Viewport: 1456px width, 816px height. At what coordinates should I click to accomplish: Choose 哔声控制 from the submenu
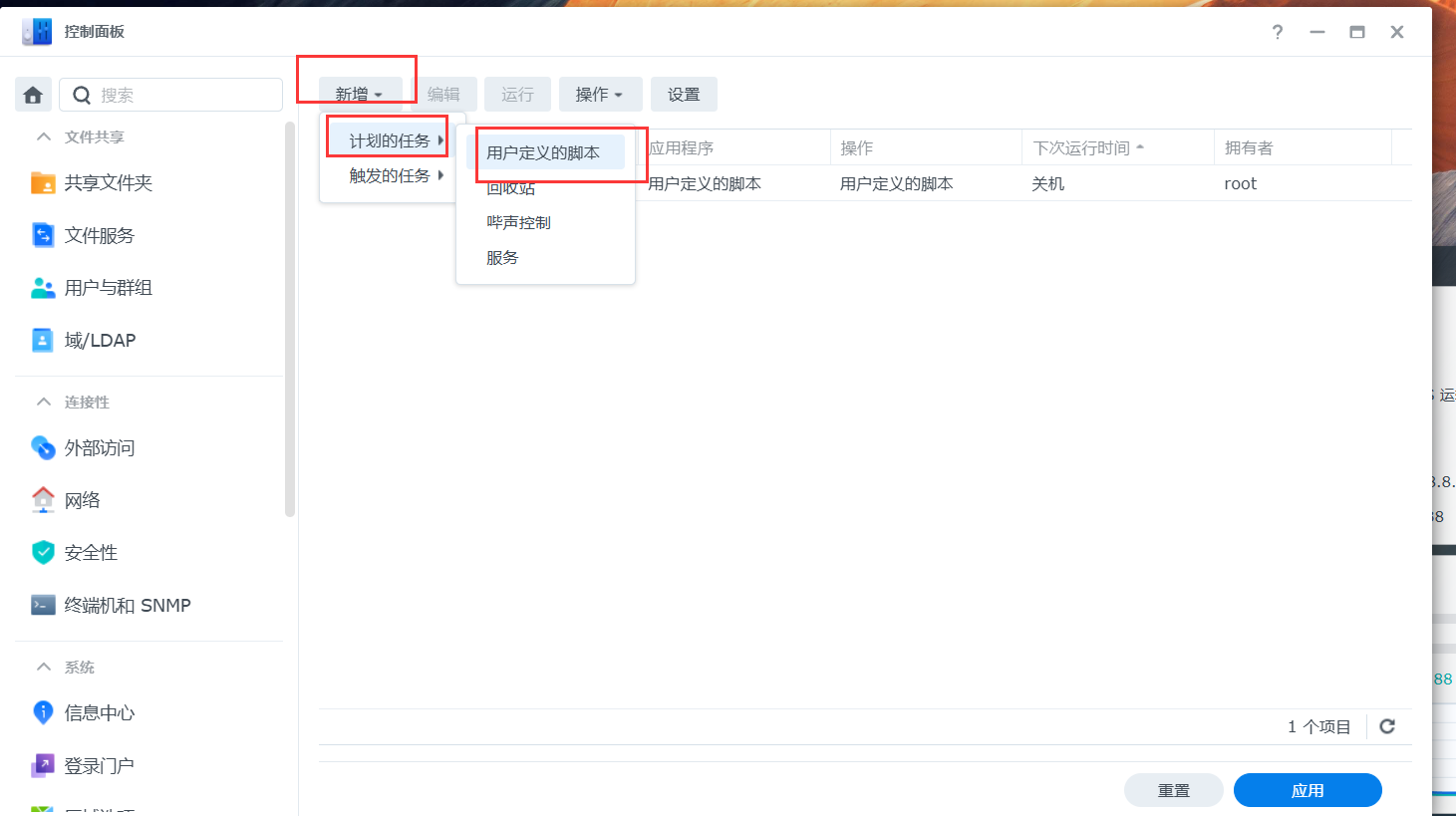(x=518, y=222)
